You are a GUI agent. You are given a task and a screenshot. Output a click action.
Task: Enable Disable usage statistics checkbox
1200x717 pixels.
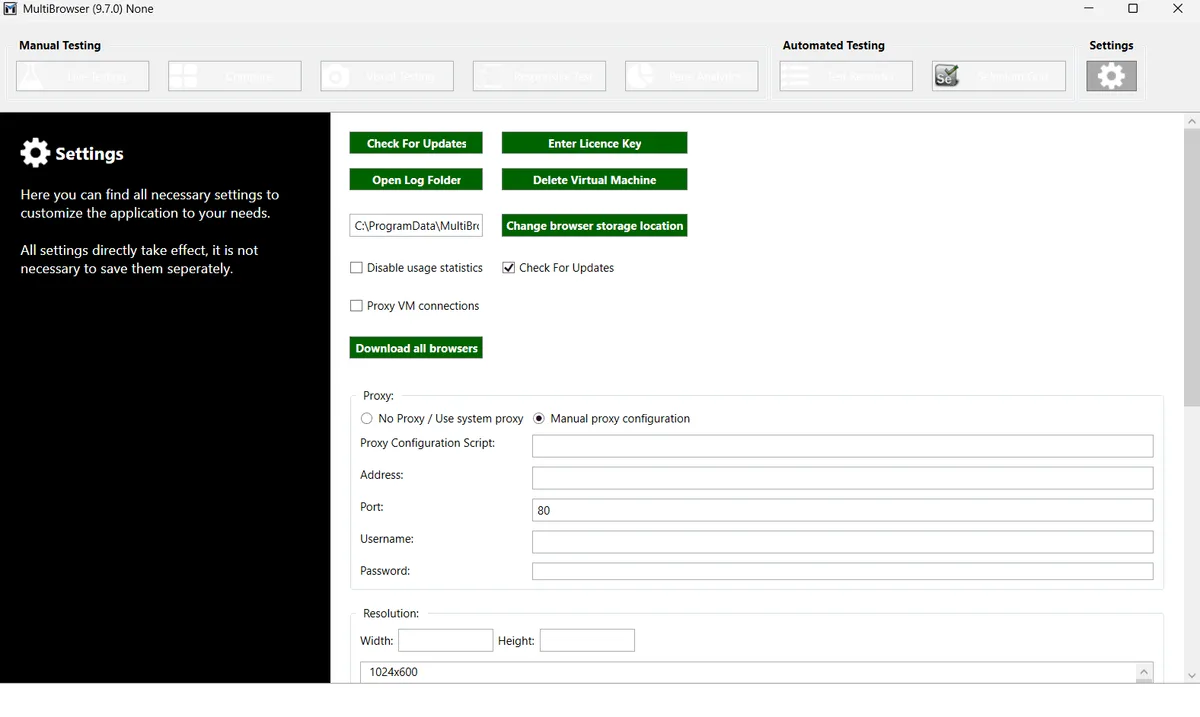(356, 268)
